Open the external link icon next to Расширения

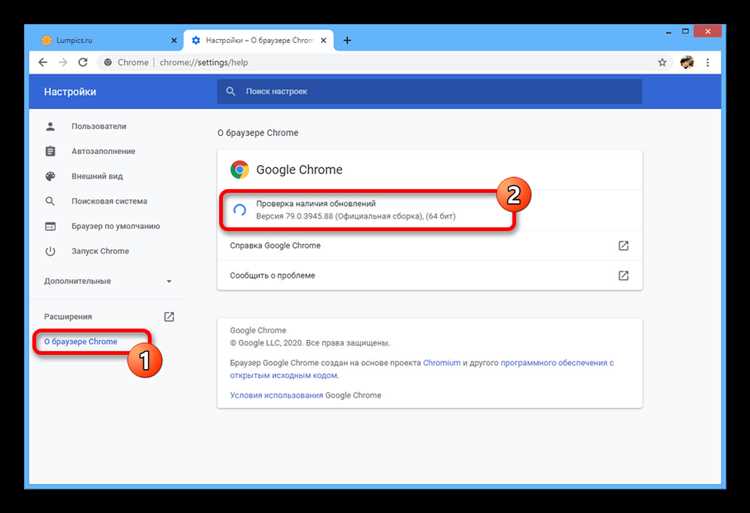(x=169, y=317)
